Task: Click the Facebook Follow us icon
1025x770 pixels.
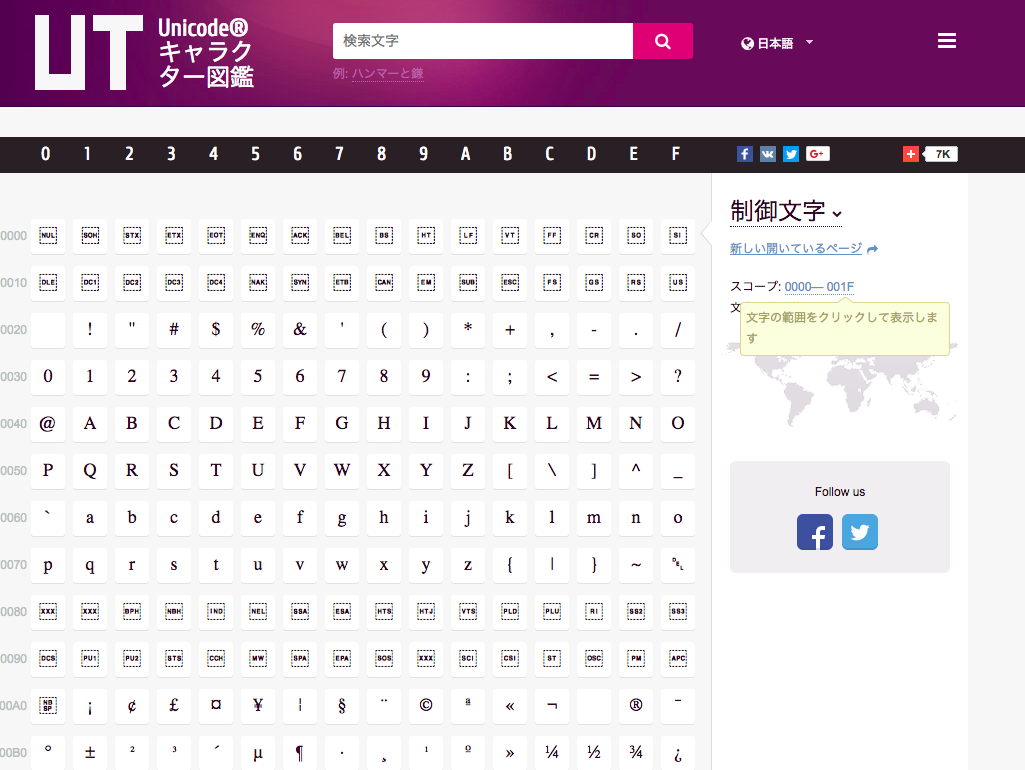Action: tap(814, 532)
